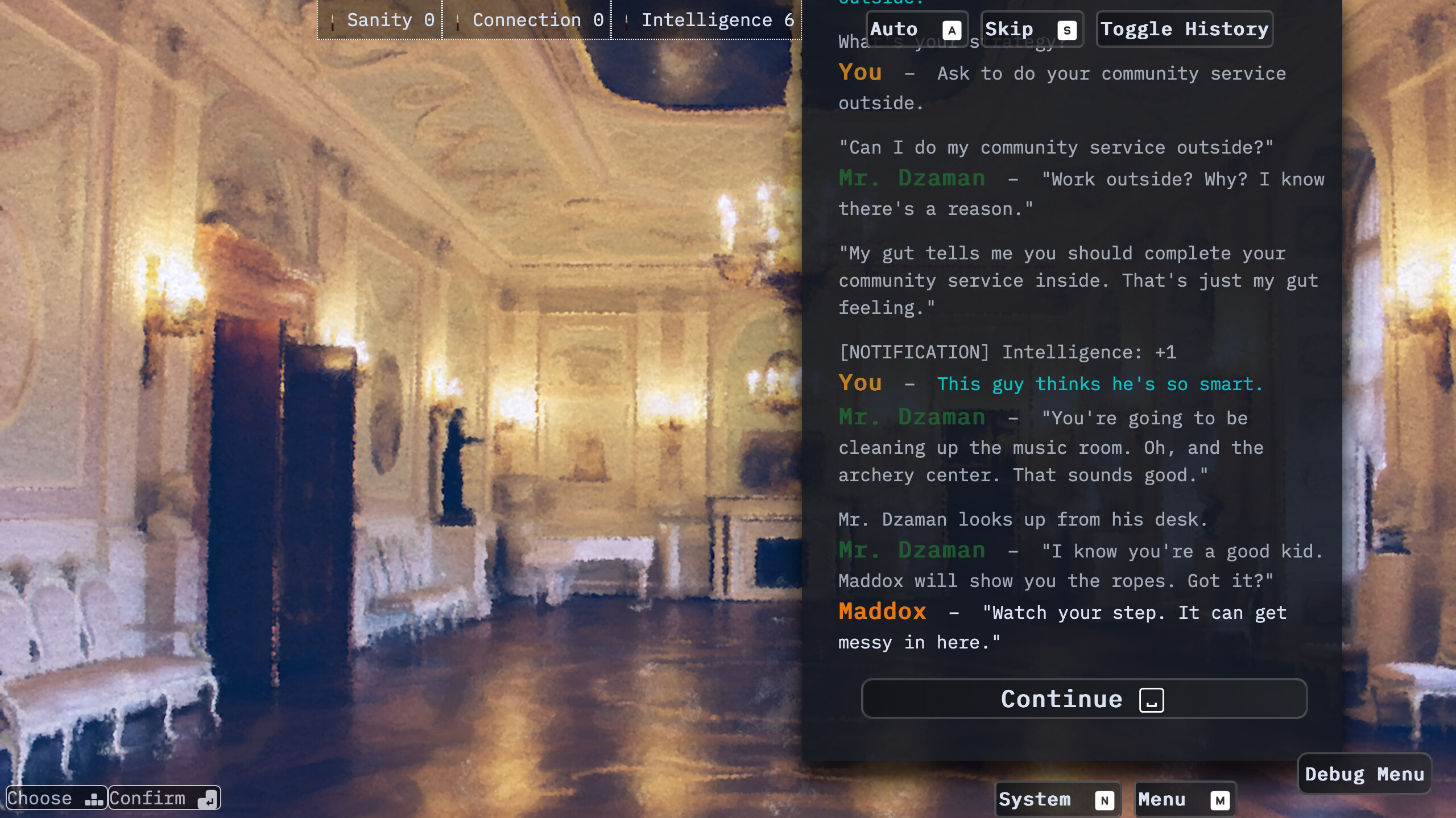The height and width of the screenshot is (818, 1456).
Task: Select the Sanity 0 stat panel
Action: pyautogui.click(x=378, y=20)
